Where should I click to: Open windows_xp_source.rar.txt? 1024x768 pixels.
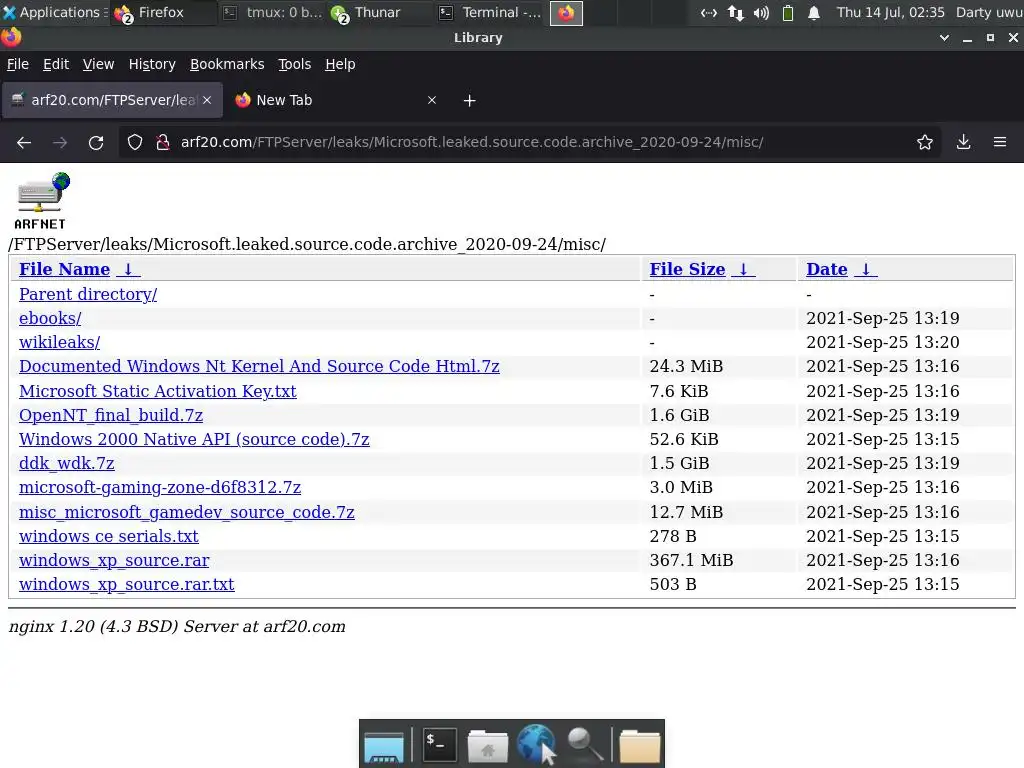point(127,584)
